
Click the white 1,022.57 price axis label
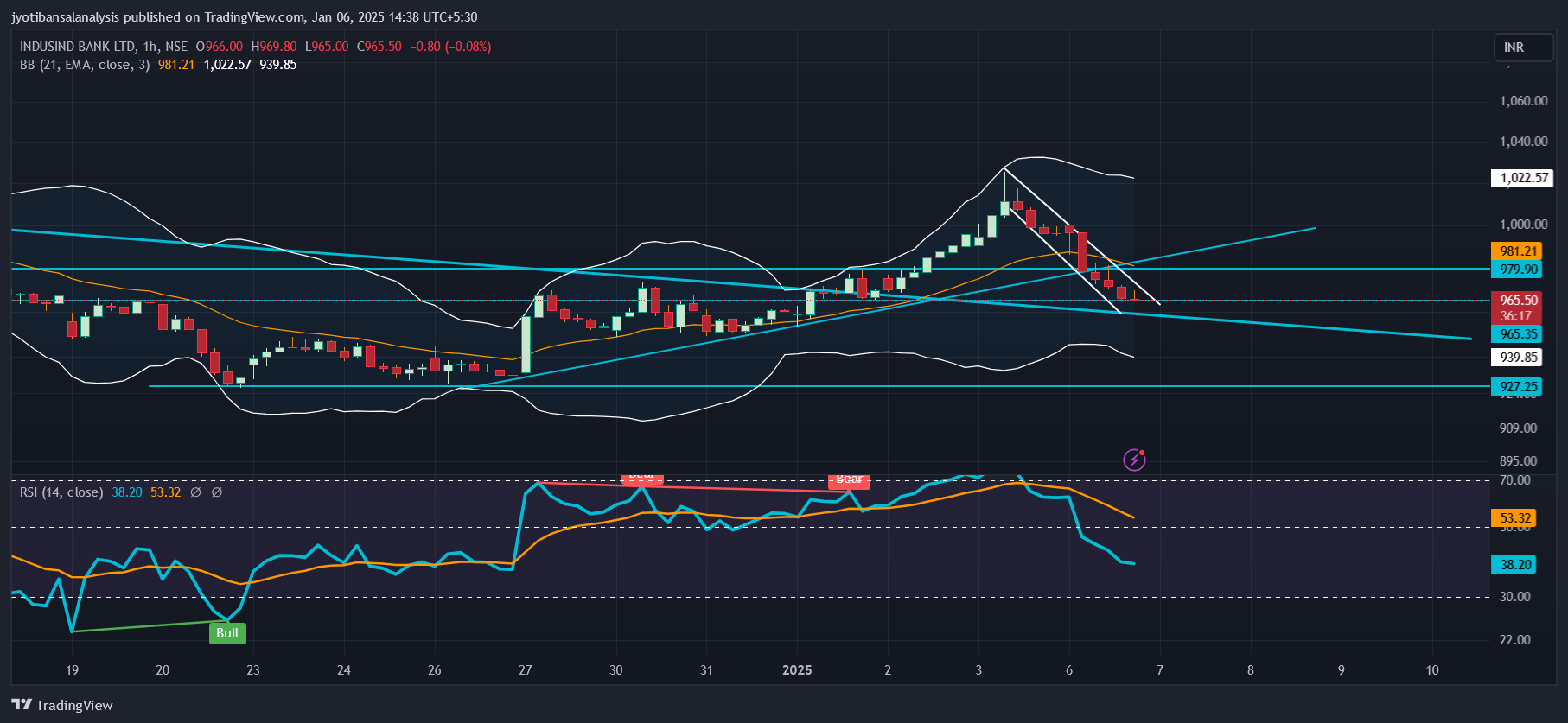point(1522,178)
